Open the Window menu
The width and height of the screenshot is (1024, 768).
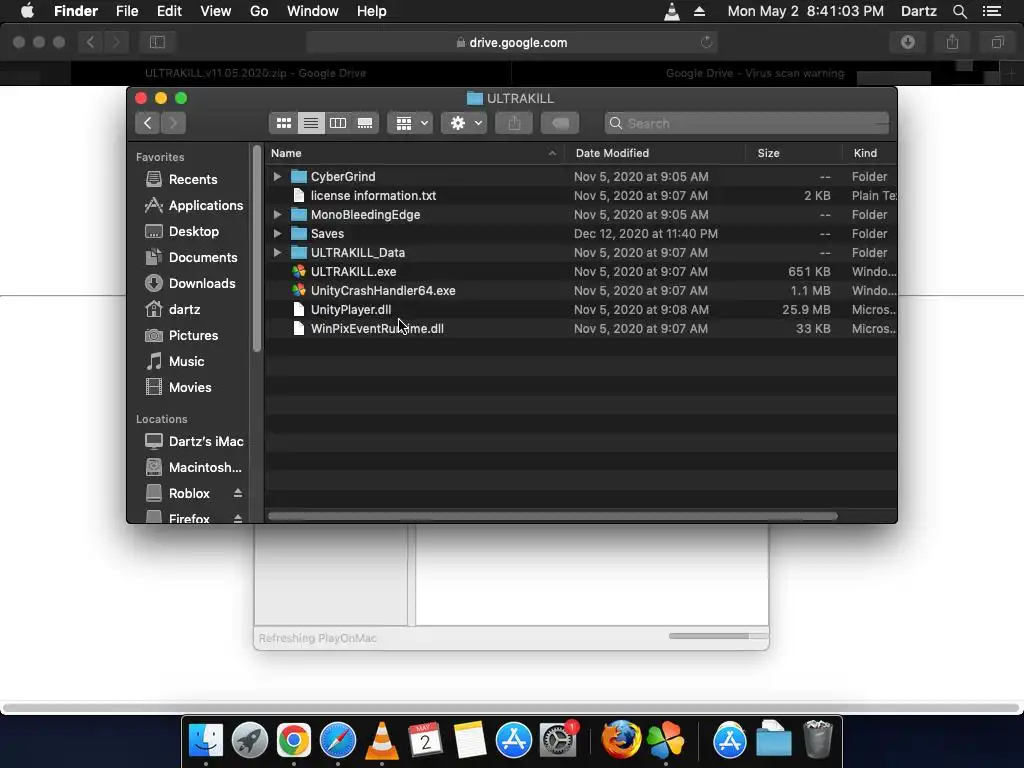tap(313, 11)
